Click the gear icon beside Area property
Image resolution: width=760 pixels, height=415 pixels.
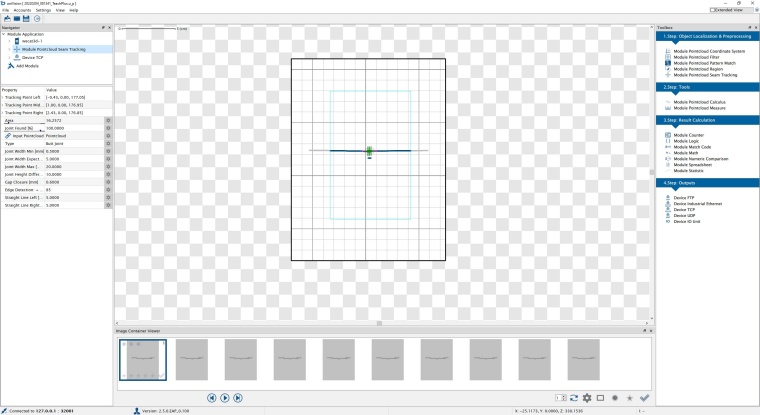108,120
